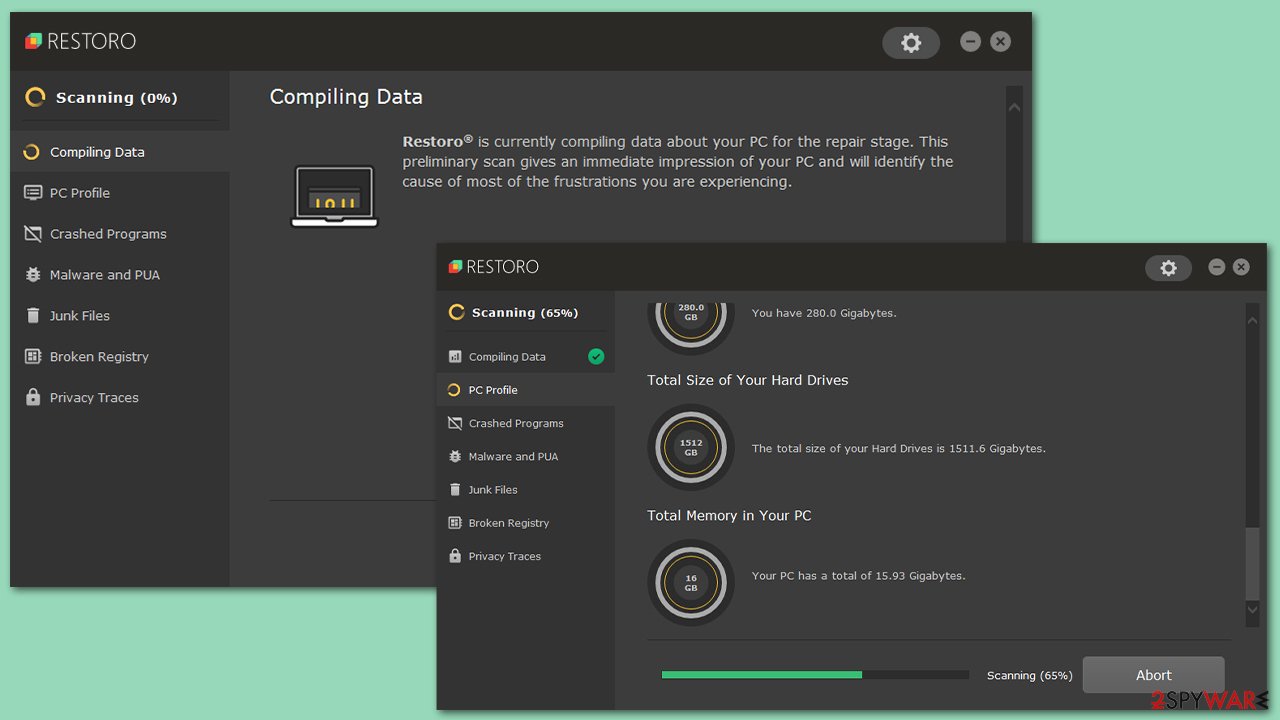Open Broken Registry in front window sidebar

pyautogui.click(x=526, y=523)
